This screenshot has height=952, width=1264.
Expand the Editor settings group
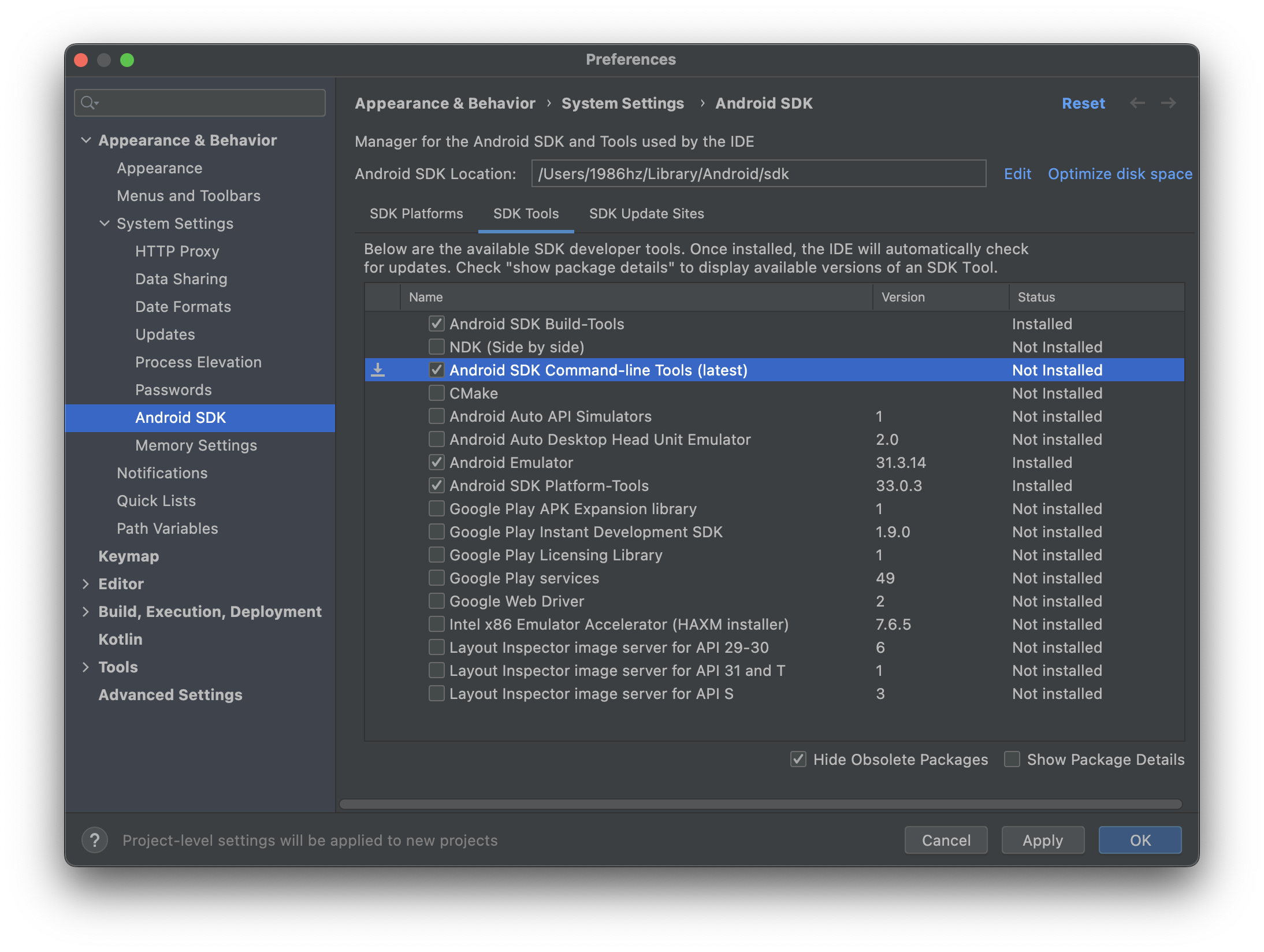tap(85, 583)
